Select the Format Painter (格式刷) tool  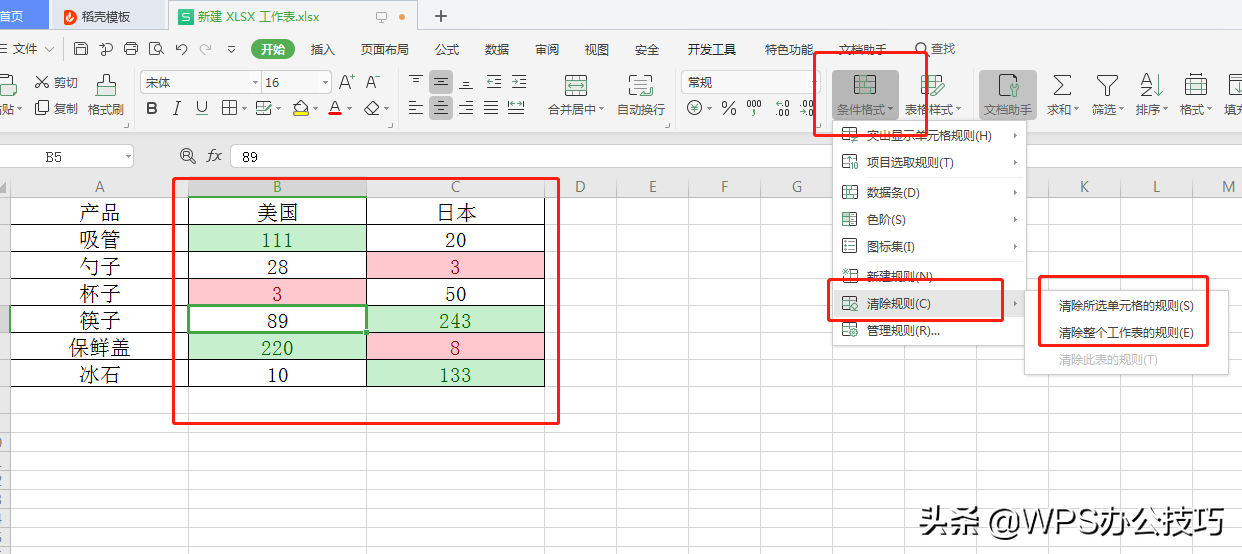coord(105,96)
